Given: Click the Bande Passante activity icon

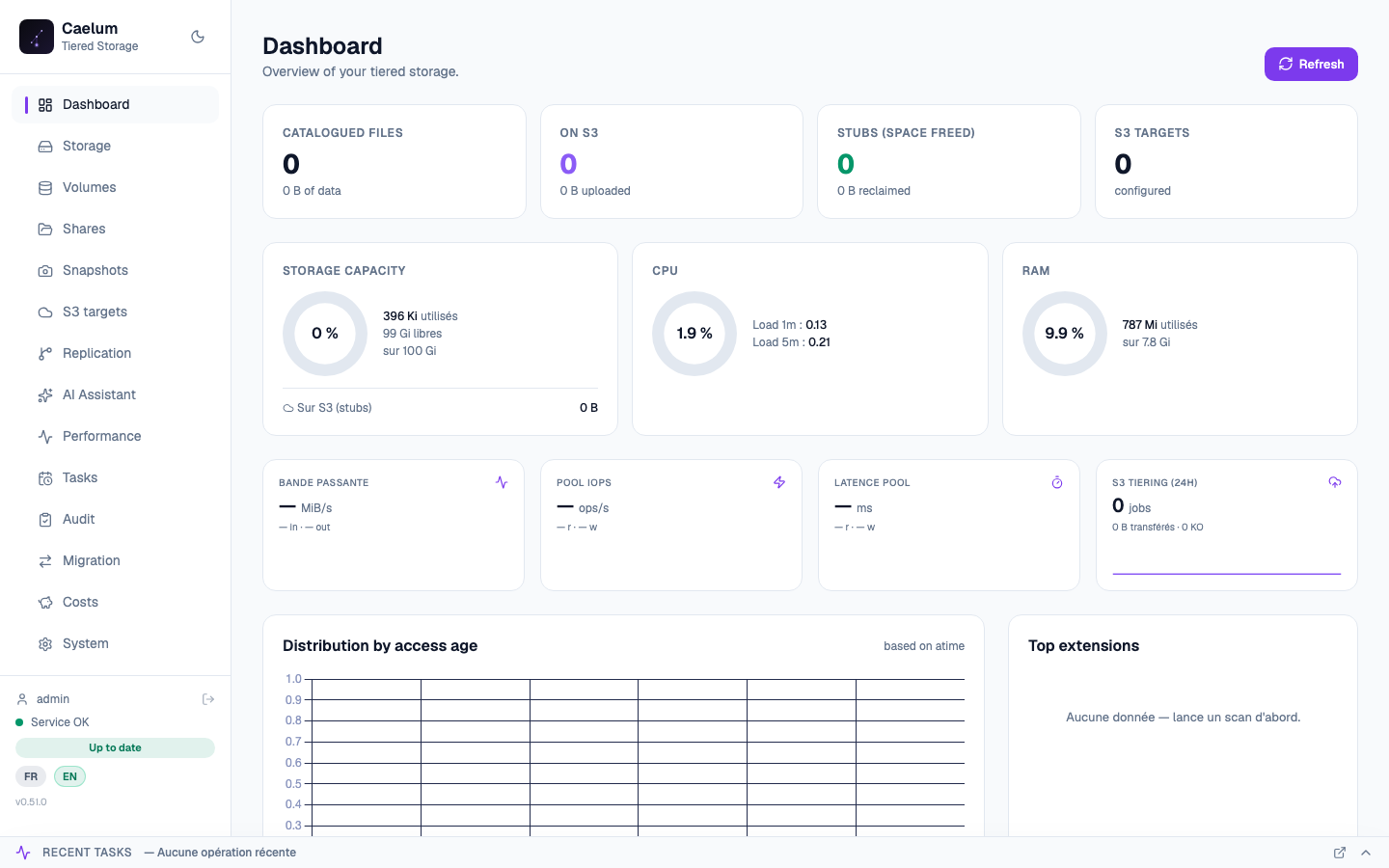Looking at the screenshot, I should (x=502, y=482).
